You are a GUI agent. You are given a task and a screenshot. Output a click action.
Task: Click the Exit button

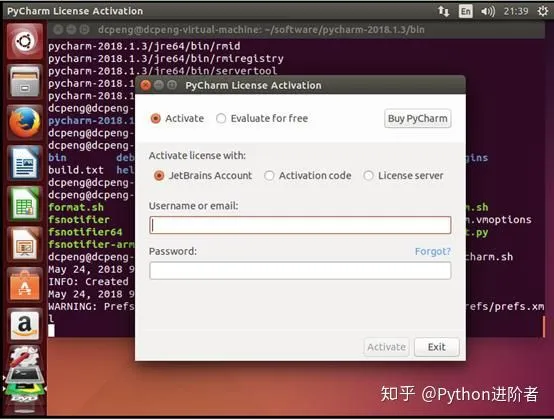coord(437,347)
